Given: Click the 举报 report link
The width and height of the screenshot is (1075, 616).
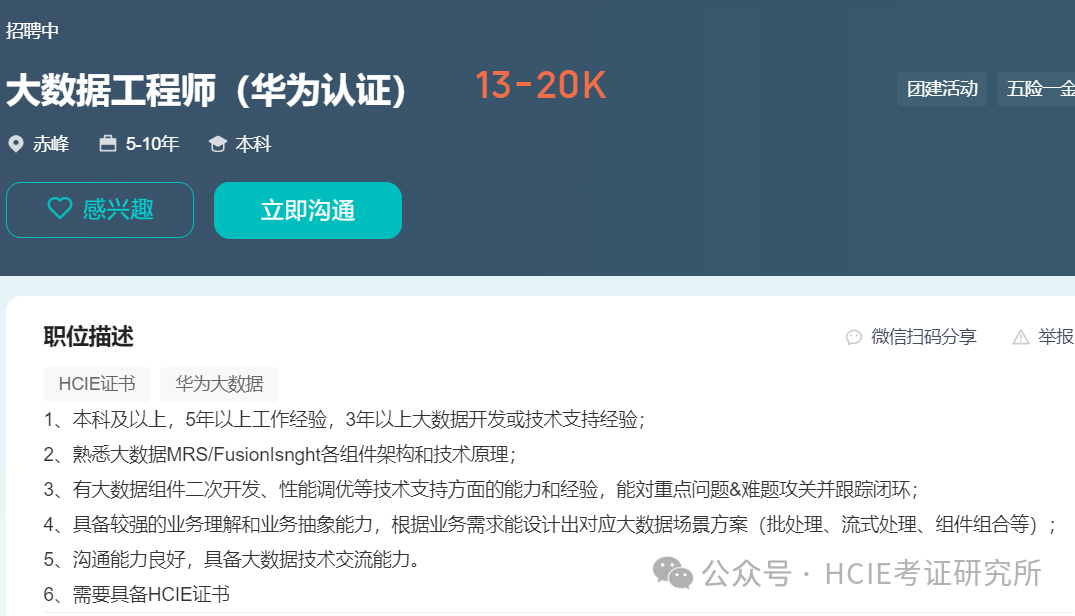Looking at the screenshot, I should (x=1056, y=337).
